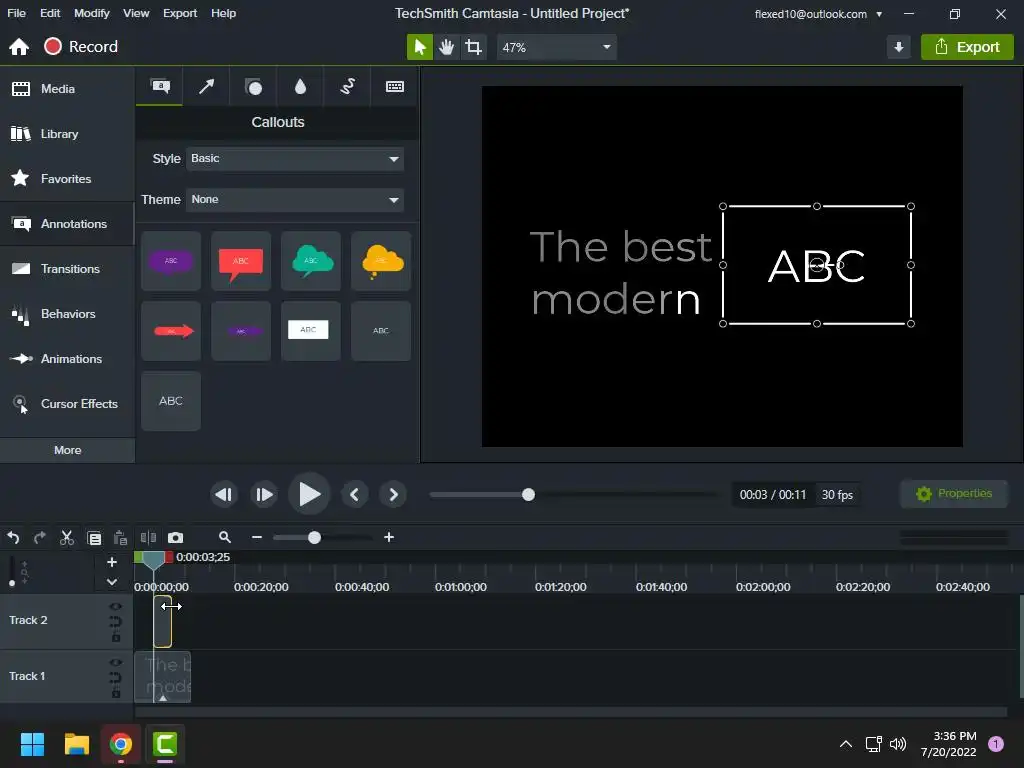Open the canvas zoom 47% dropdown
This screenshot has width=1024, height=768.
point(556,47)
